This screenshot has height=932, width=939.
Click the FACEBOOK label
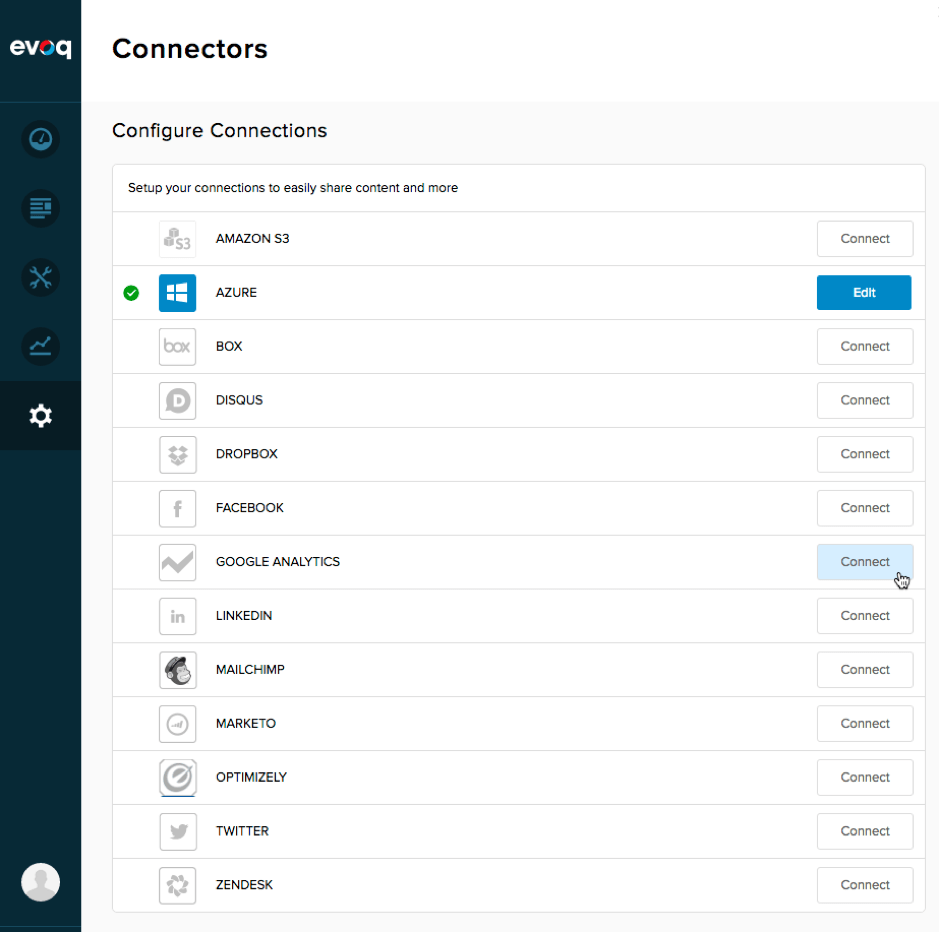click(250, 508)
